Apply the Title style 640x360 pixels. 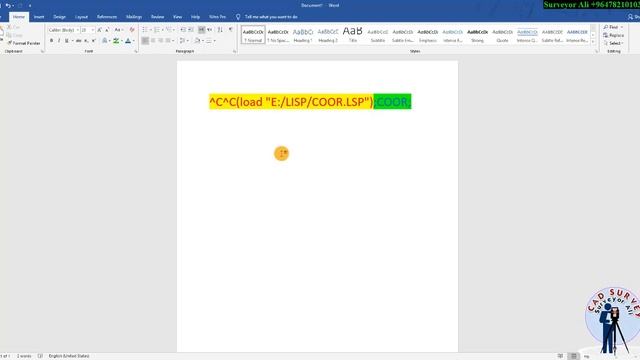(353, 35)
